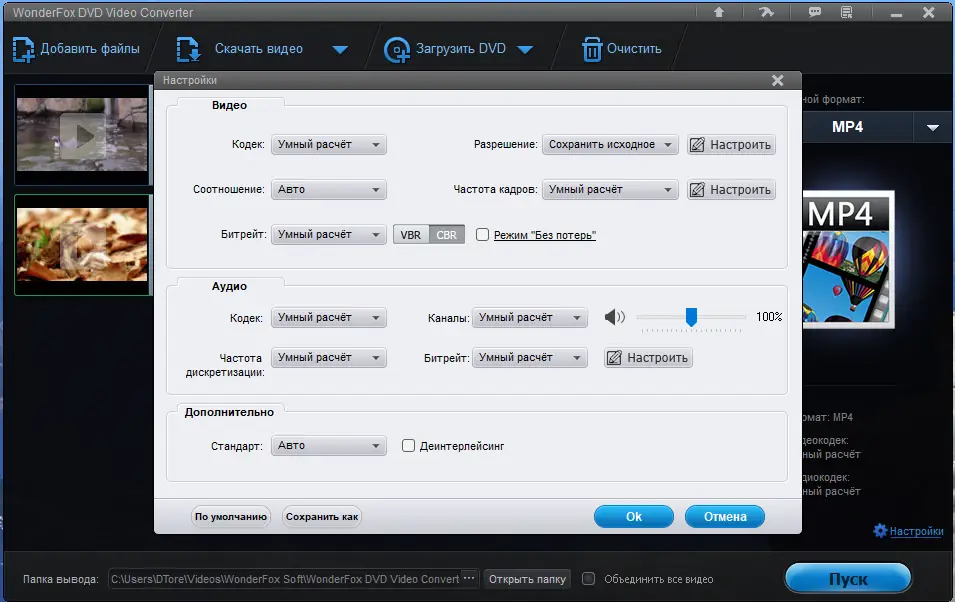Open the Частота дискретизации dropdown
The width and height of the screenshot is (955, 602).
click(328, 358)
